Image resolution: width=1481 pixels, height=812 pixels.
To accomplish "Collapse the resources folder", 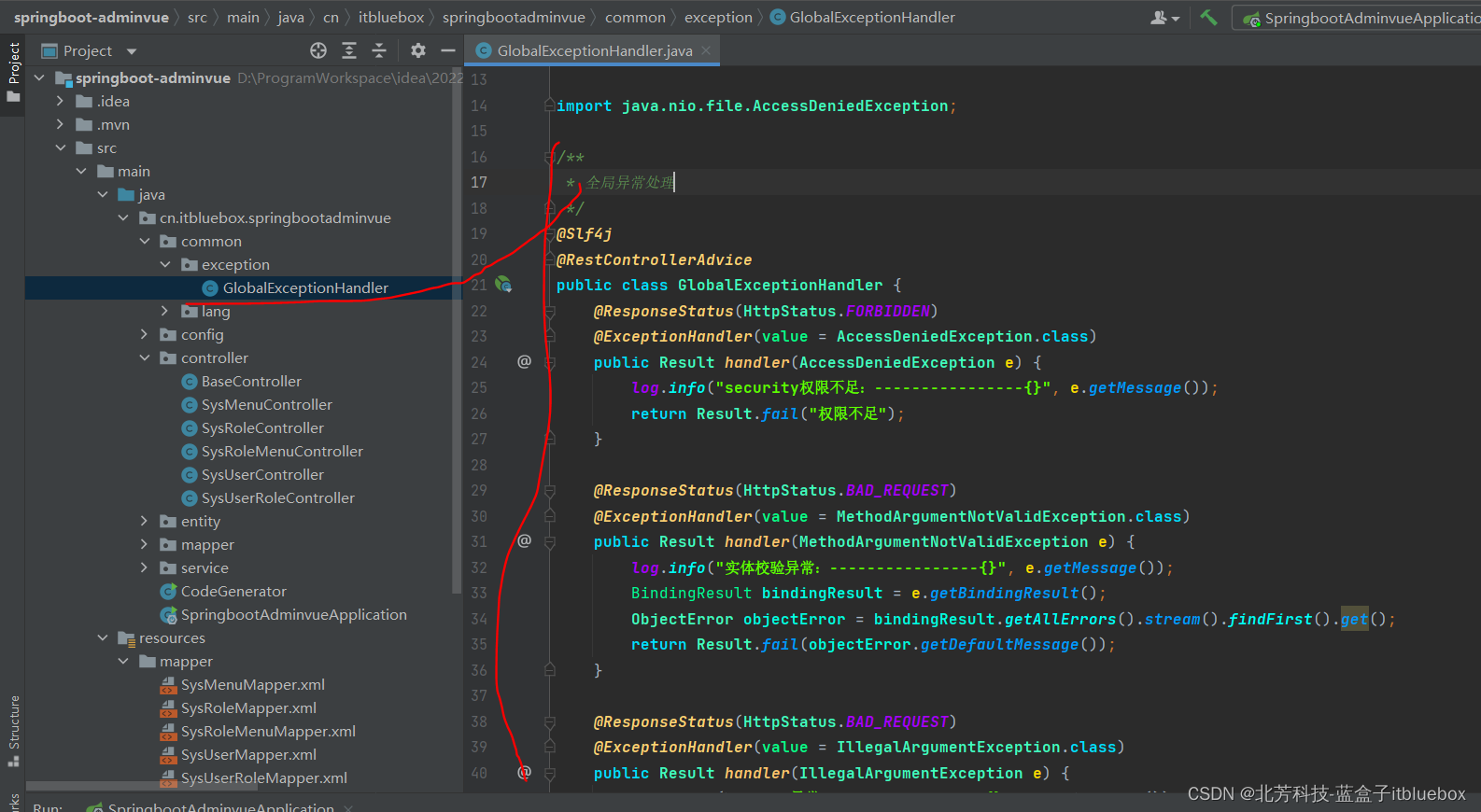I will pyautogui.click(x=102, y=637).
